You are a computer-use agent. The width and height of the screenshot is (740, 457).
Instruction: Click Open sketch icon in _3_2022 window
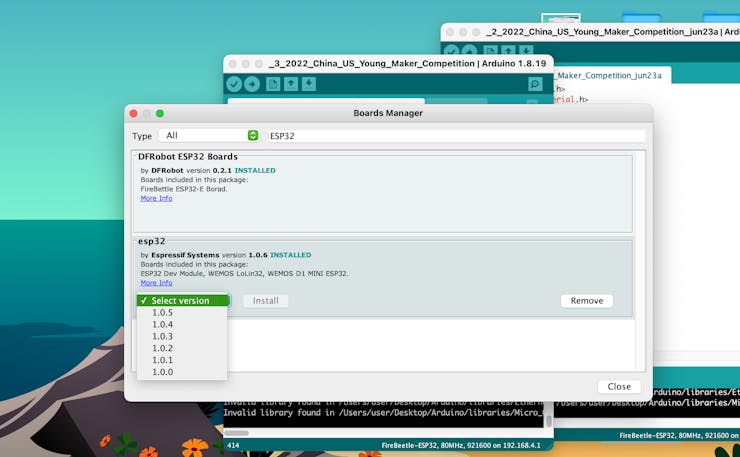coord(291,84)
